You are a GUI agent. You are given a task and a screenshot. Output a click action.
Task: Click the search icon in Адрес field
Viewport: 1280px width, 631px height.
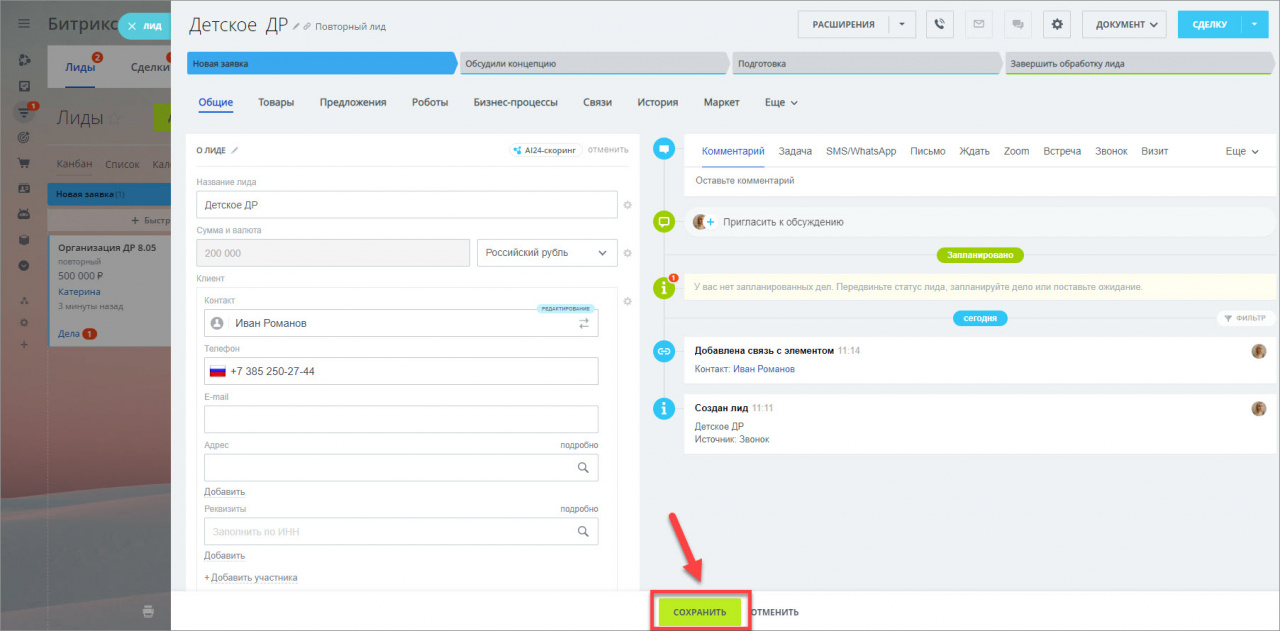pyautogui.click(x=583, y=467)
